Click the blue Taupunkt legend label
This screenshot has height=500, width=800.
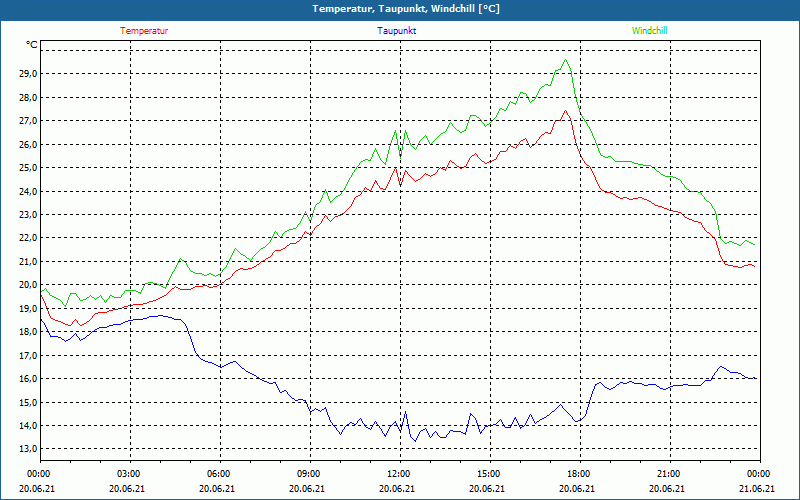tap(396, 31)
